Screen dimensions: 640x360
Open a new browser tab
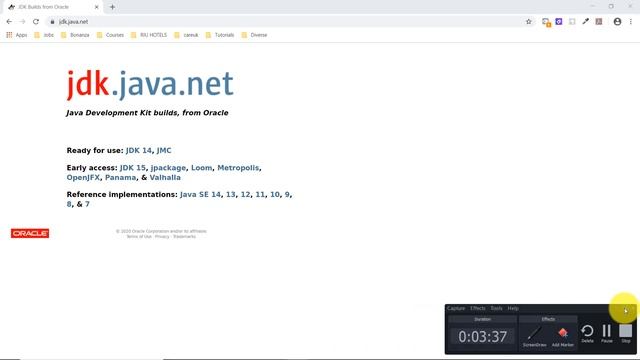click(x=112, y=7)
